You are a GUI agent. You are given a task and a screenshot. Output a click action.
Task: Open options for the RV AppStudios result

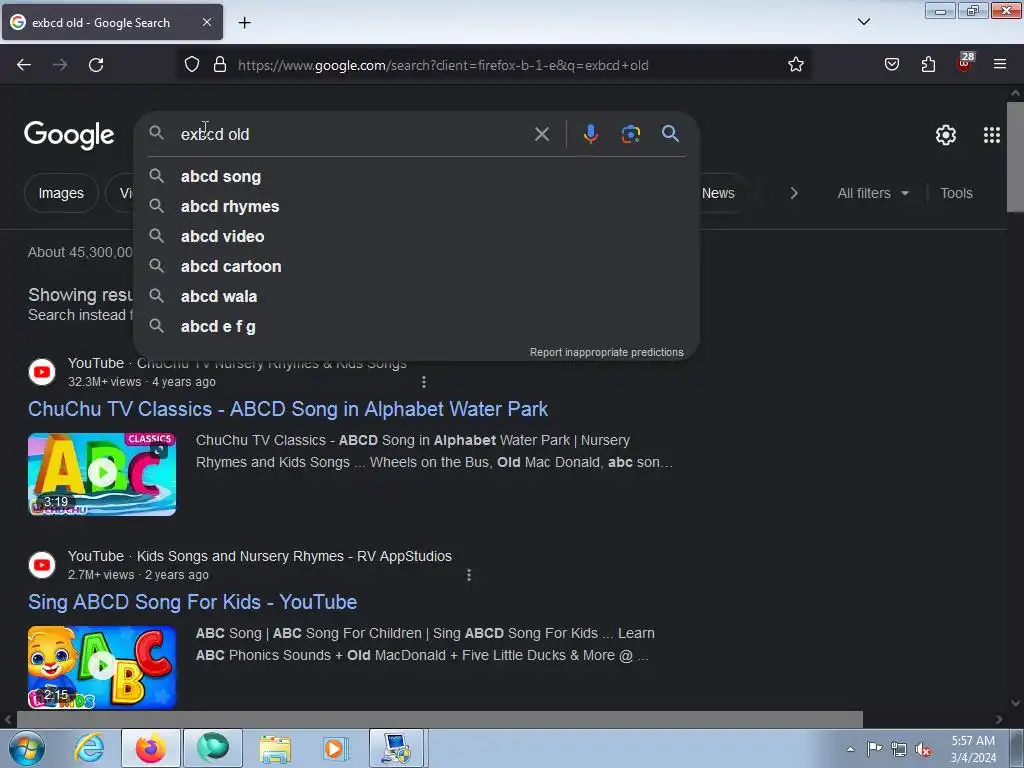469,575
